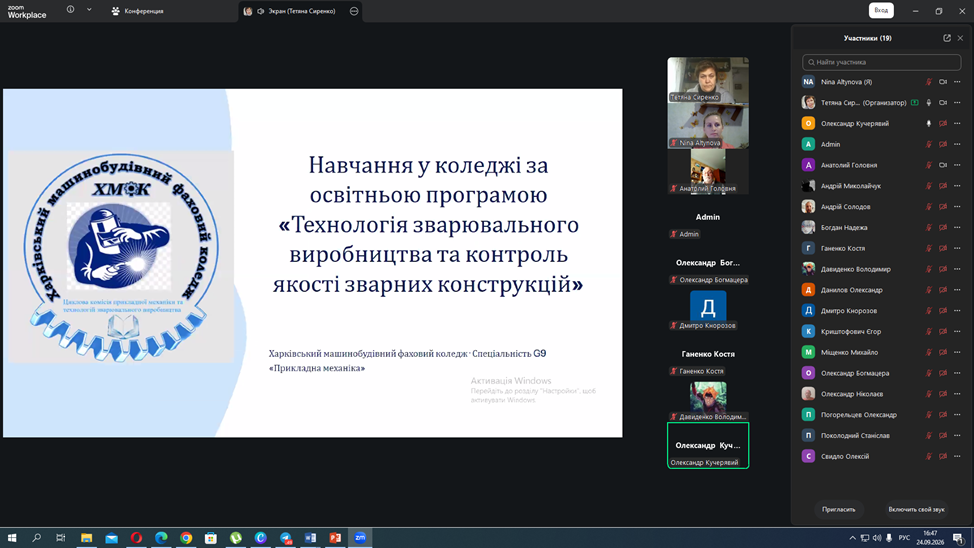This screenshot has height=548, width=974.
Task: Click 'Включить свой звук' unmute button
Action: (916, 509)
